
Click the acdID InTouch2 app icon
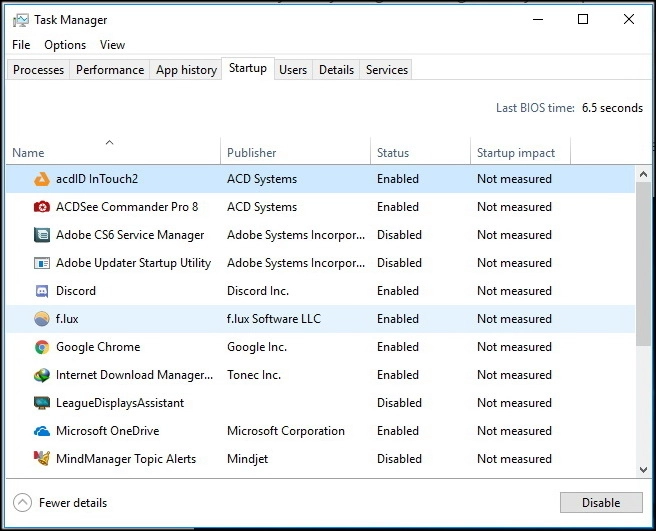coord(42,179)
